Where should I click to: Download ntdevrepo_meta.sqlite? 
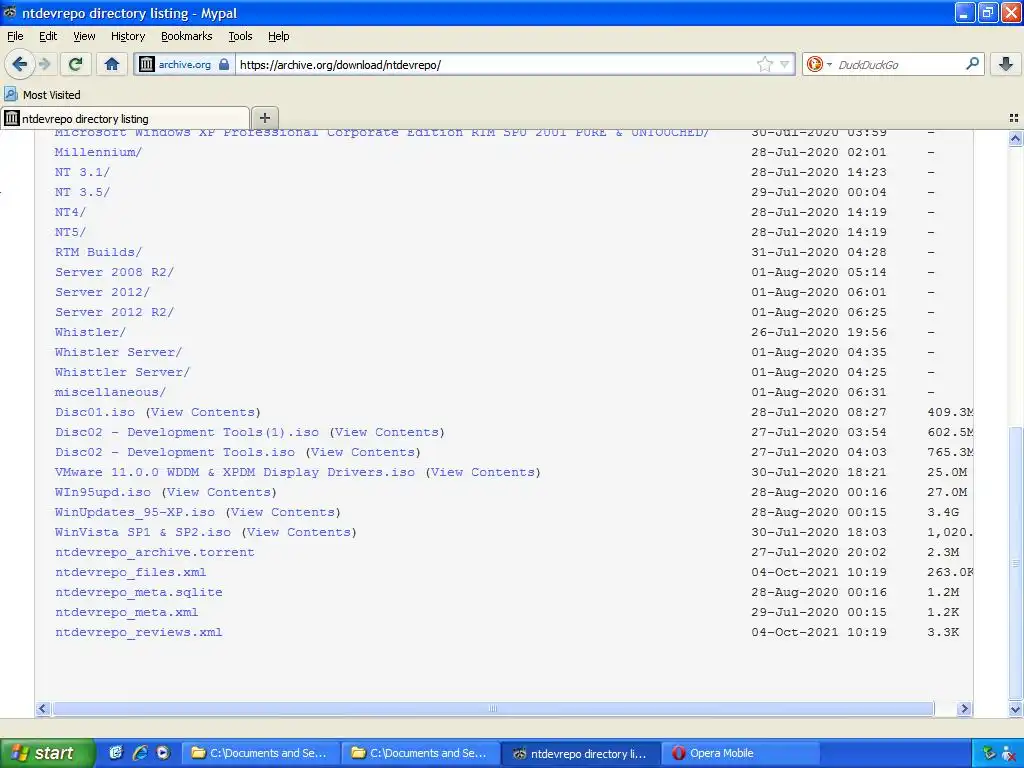(138, 592)
